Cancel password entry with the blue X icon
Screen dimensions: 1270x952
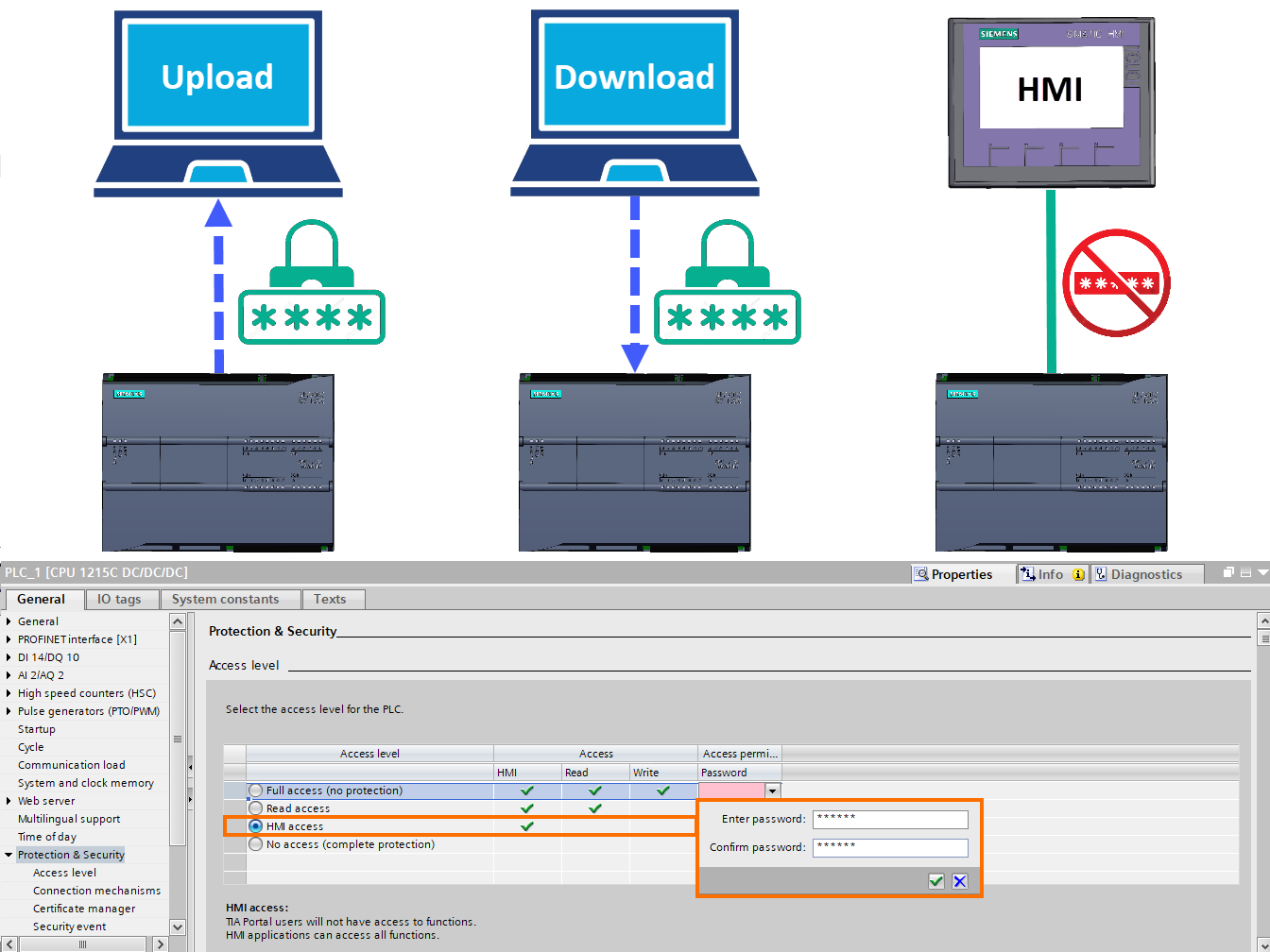(960, 881)
